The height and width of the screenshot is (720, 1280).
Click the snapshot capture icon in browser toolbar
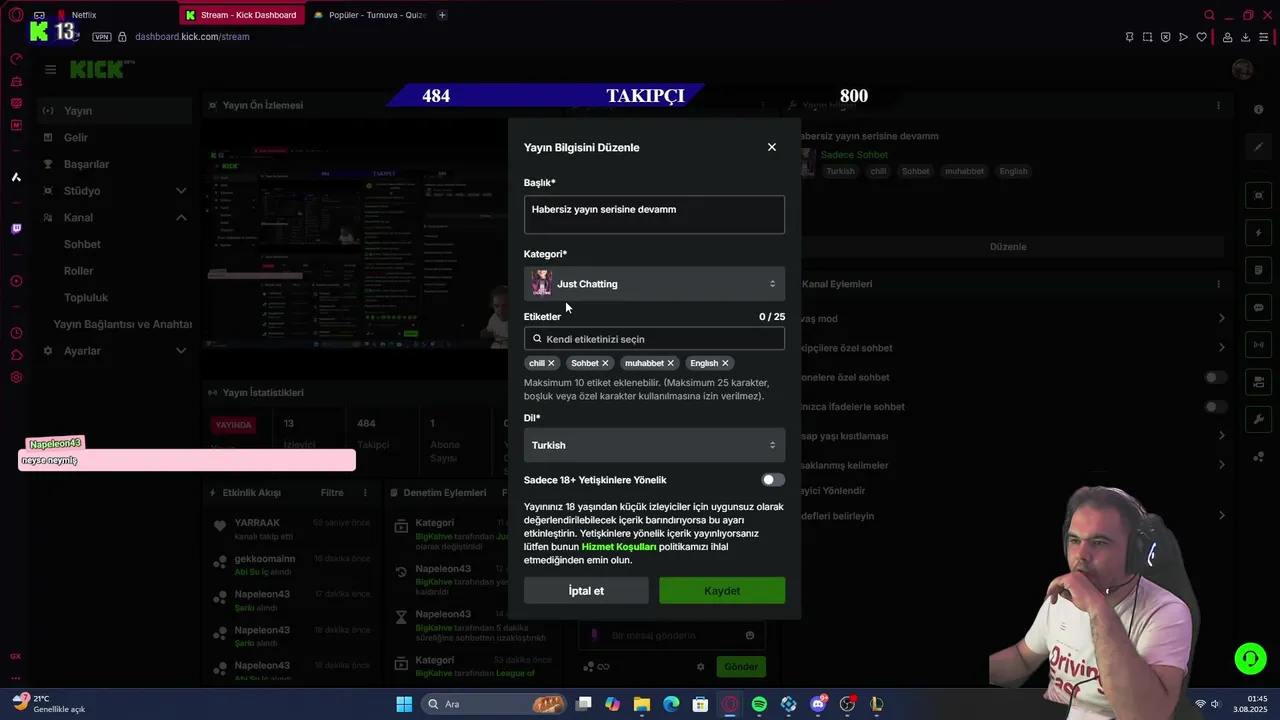1147,37
